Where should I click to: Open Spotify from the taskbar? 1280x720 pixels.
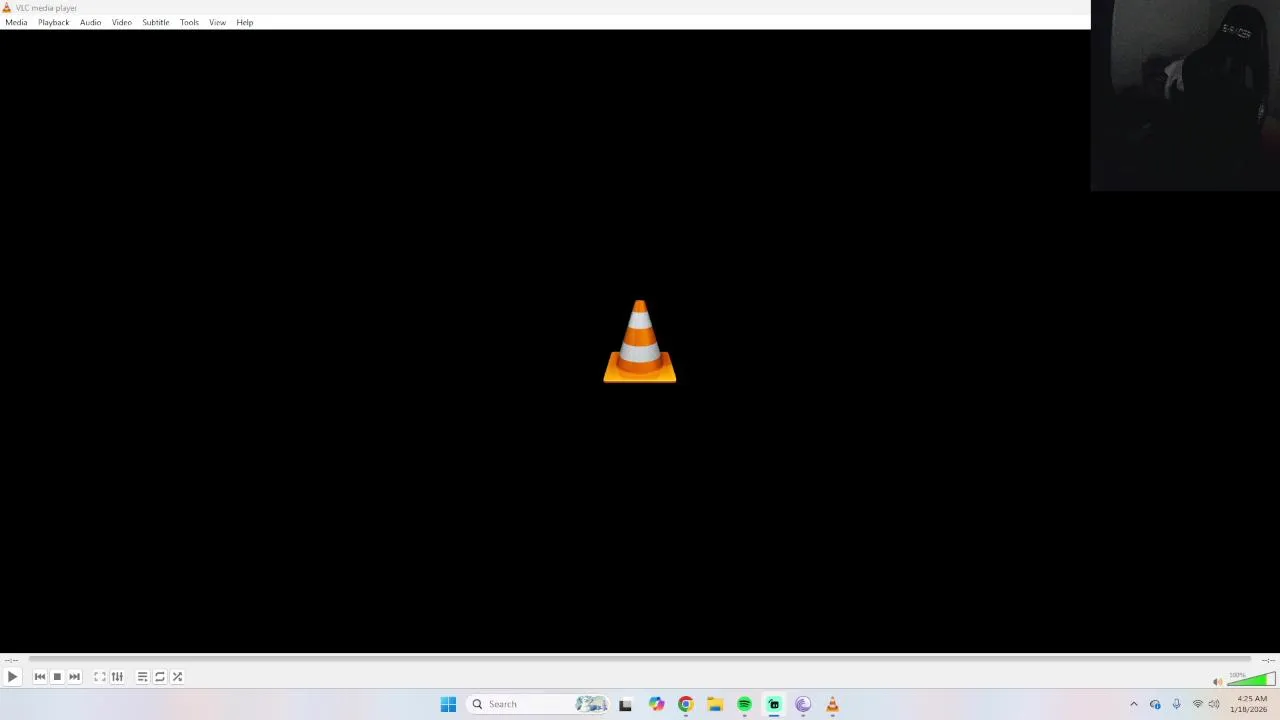click(x=744, y=704)
